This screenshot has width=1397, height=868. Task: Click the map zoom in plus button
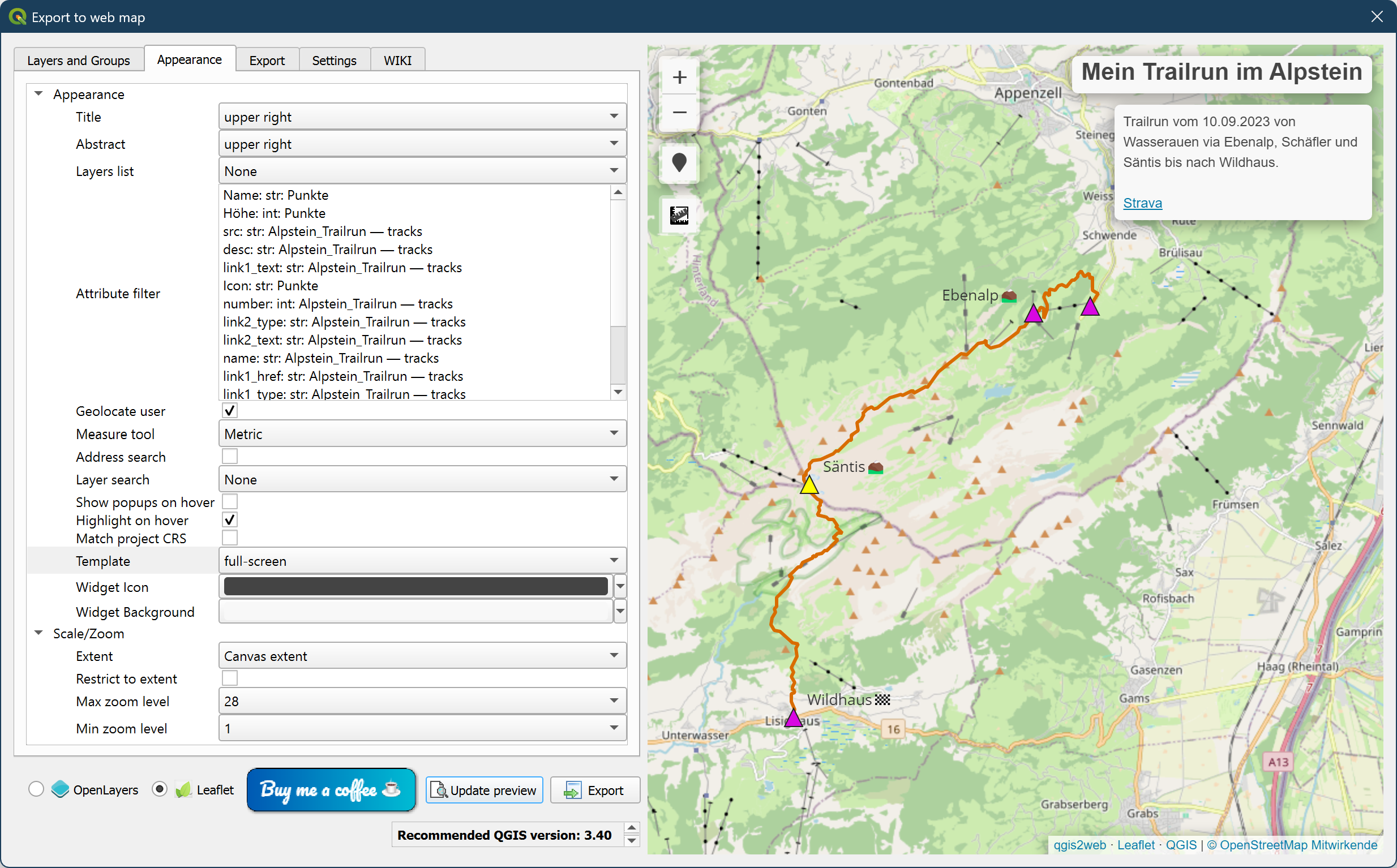point(679,77)
